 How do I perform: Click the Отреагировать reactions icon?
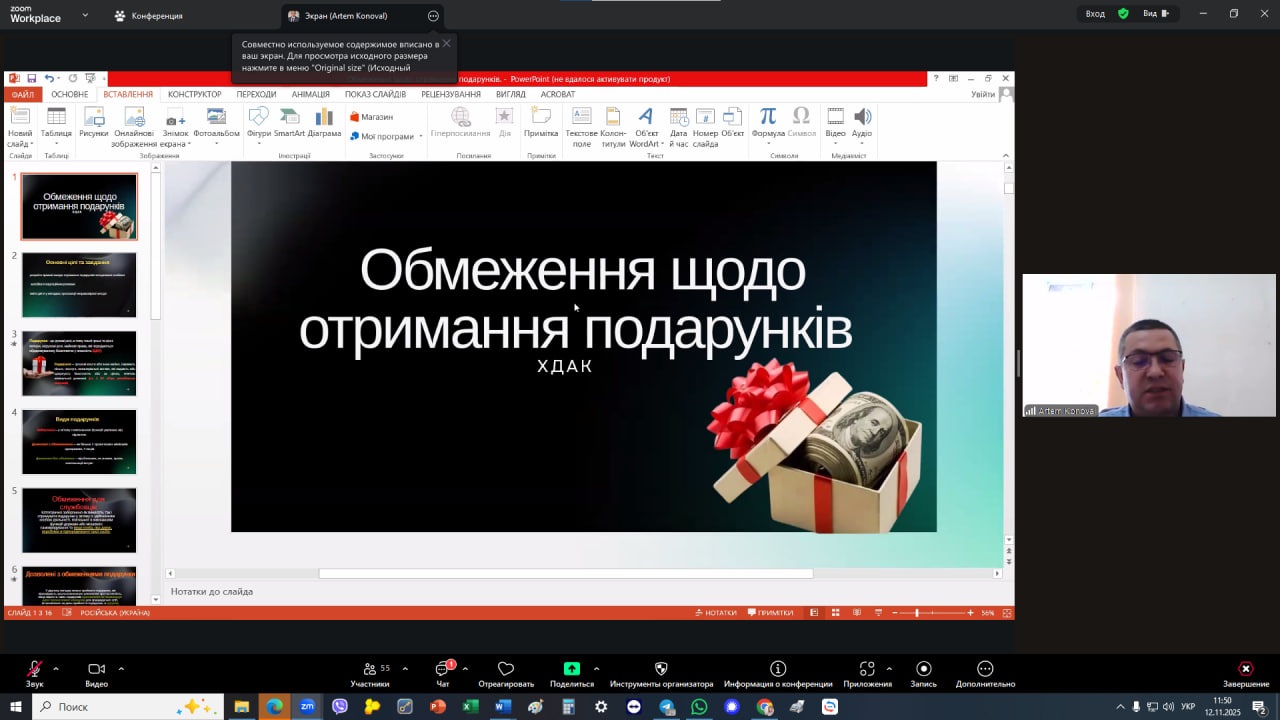506,670
